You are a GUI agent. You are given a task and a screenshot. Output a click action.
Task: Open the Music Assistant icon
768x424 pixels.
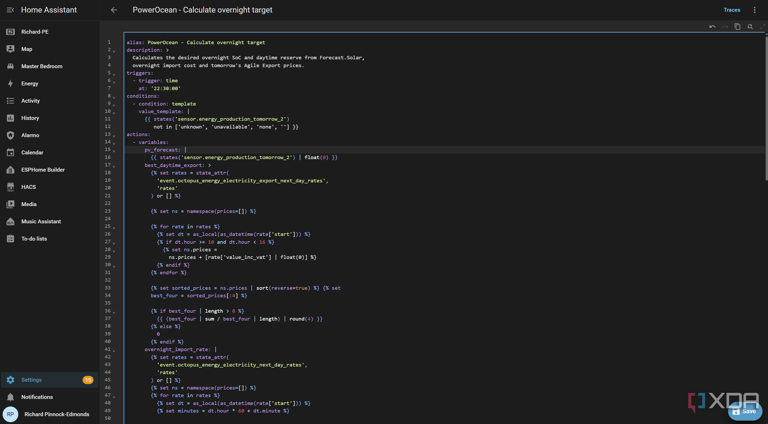click(10, 221)
